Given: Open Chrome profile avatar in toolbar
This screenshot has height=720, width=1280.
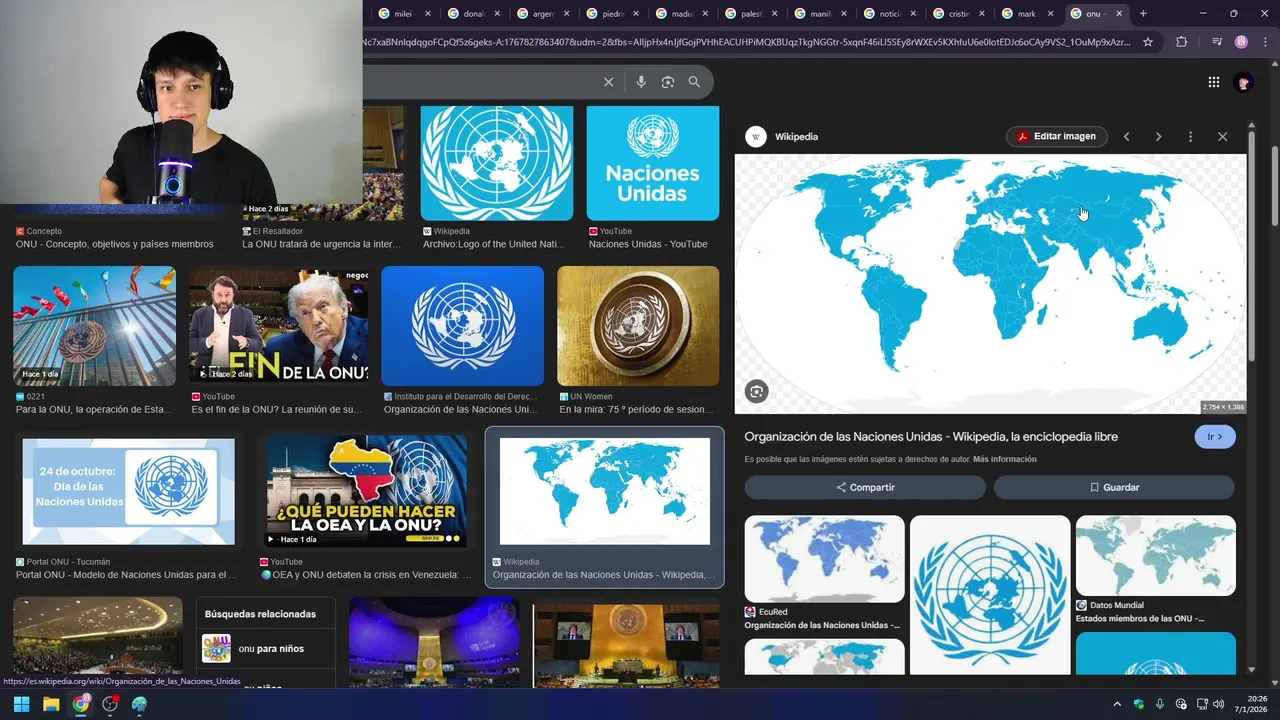Looking at the screenshot, I should point(1241,42).
